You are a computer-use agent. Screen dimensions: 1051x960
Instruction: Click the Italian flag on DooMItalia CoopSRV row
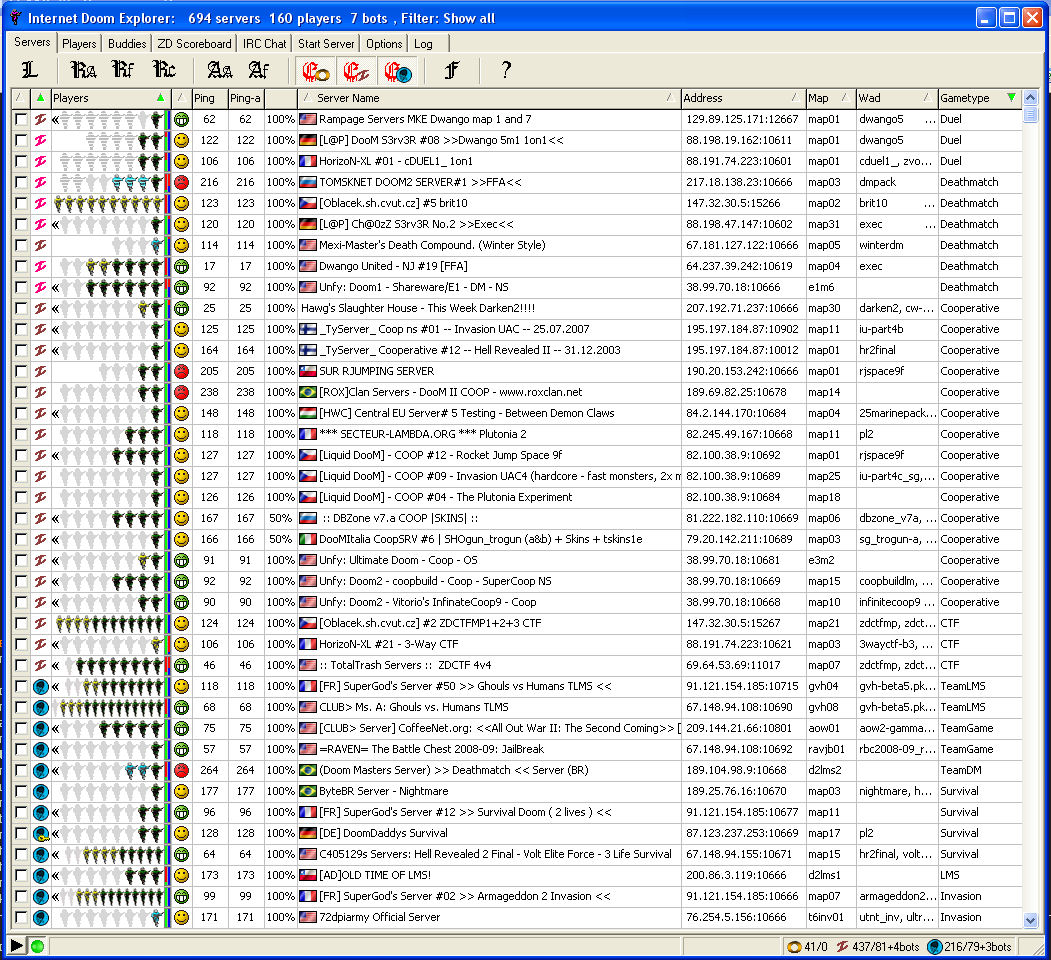(x=308, y=539)
